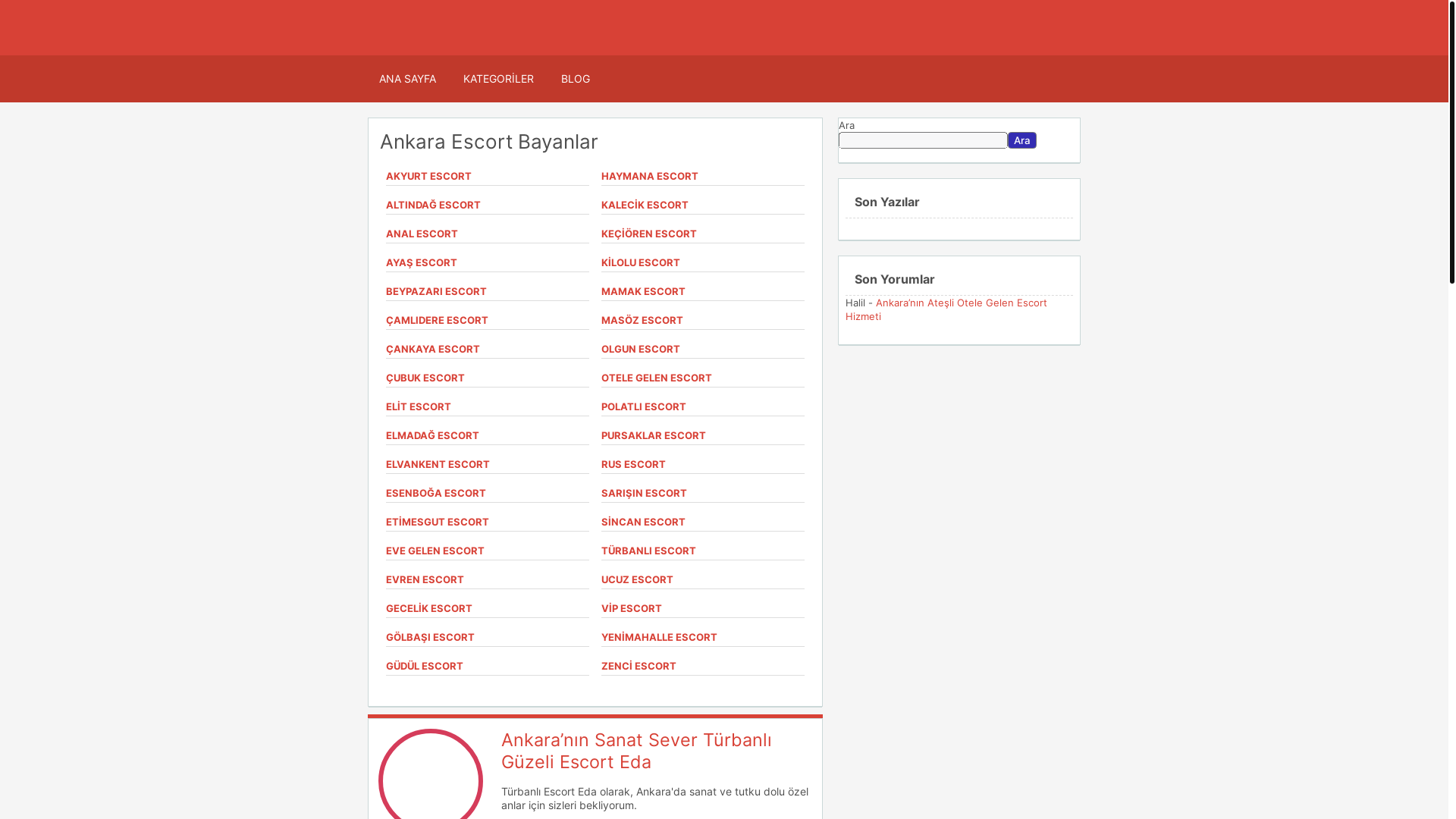Open the TÜRBANLI ESCORT link

click(x=648, y=551)
